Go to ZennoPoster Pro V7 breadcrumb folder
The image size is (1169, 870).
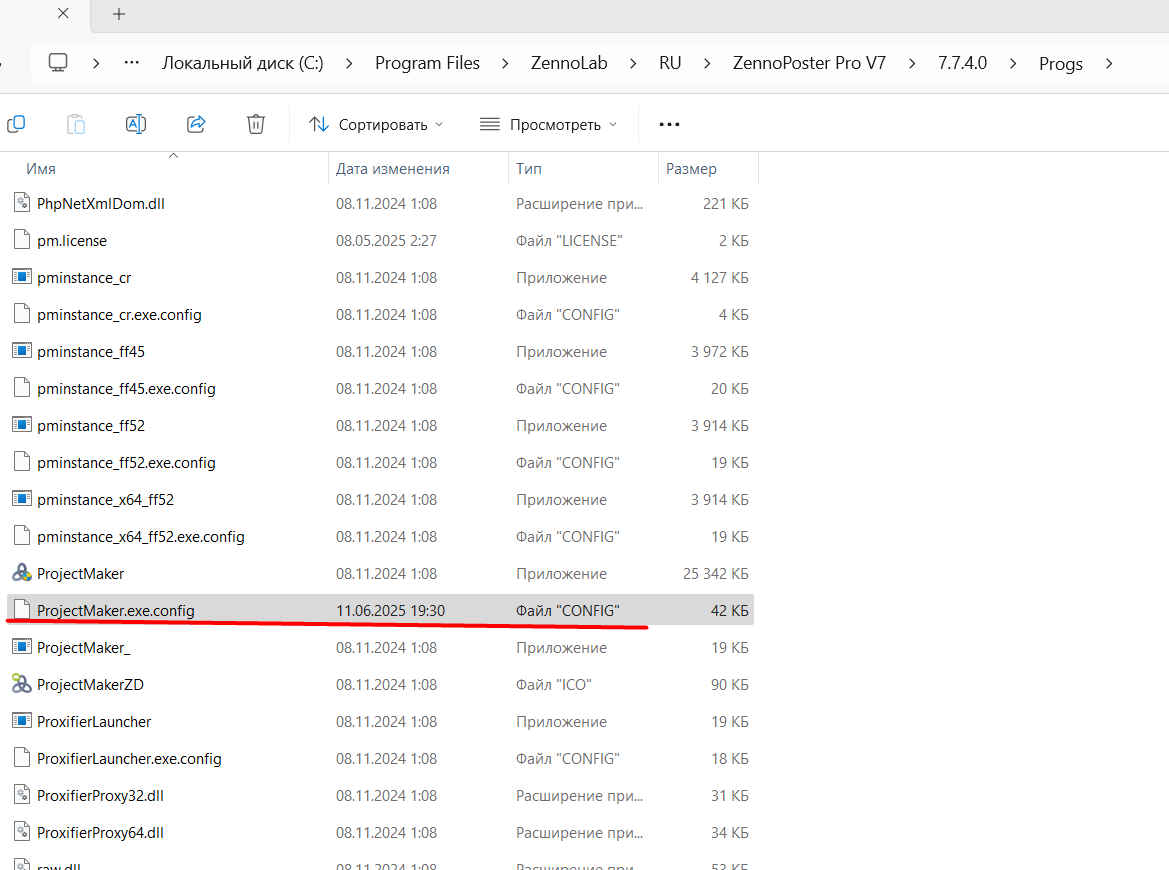pos(809,63)
